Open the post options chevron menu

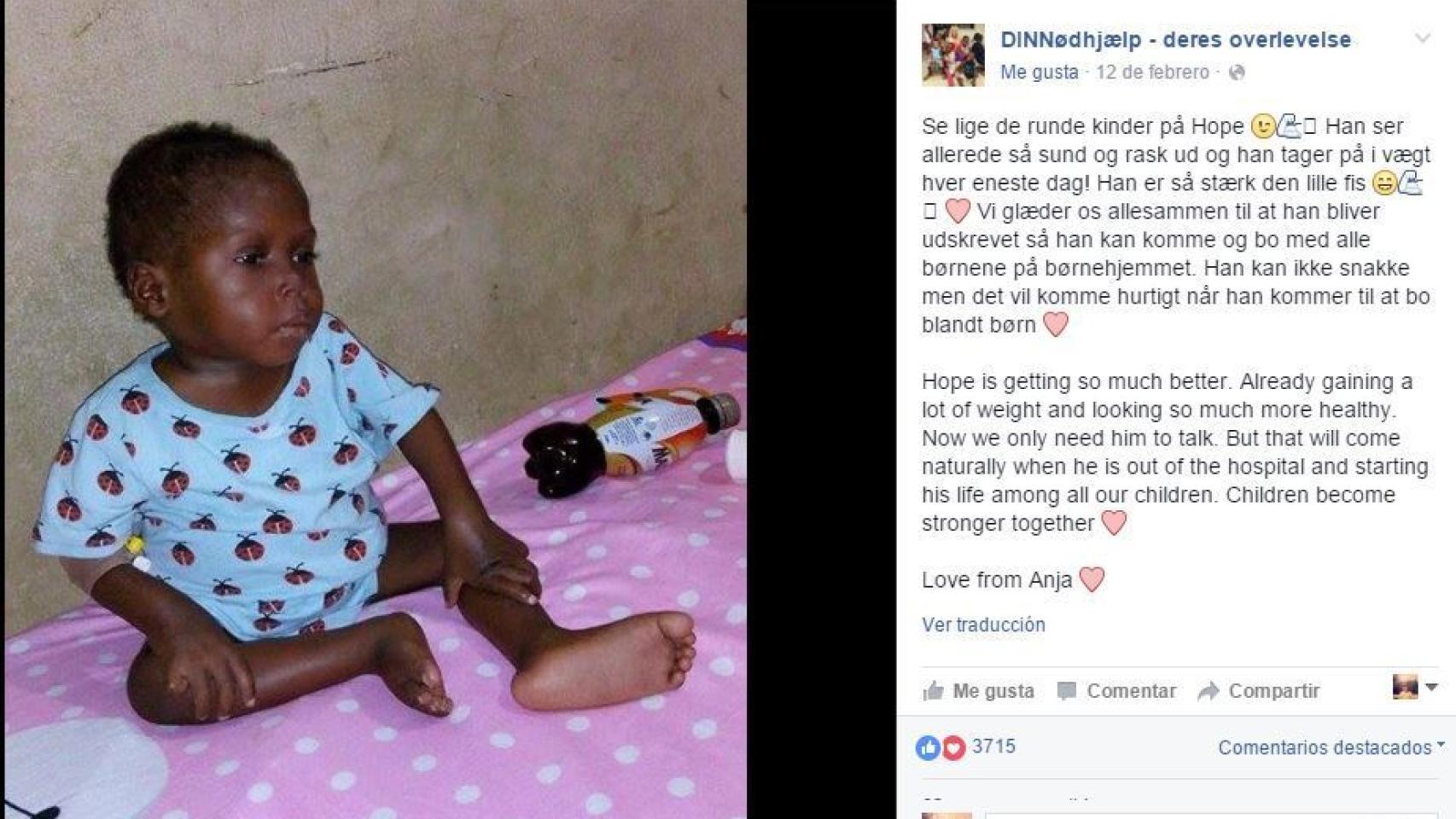click(x=1422, y=38)
